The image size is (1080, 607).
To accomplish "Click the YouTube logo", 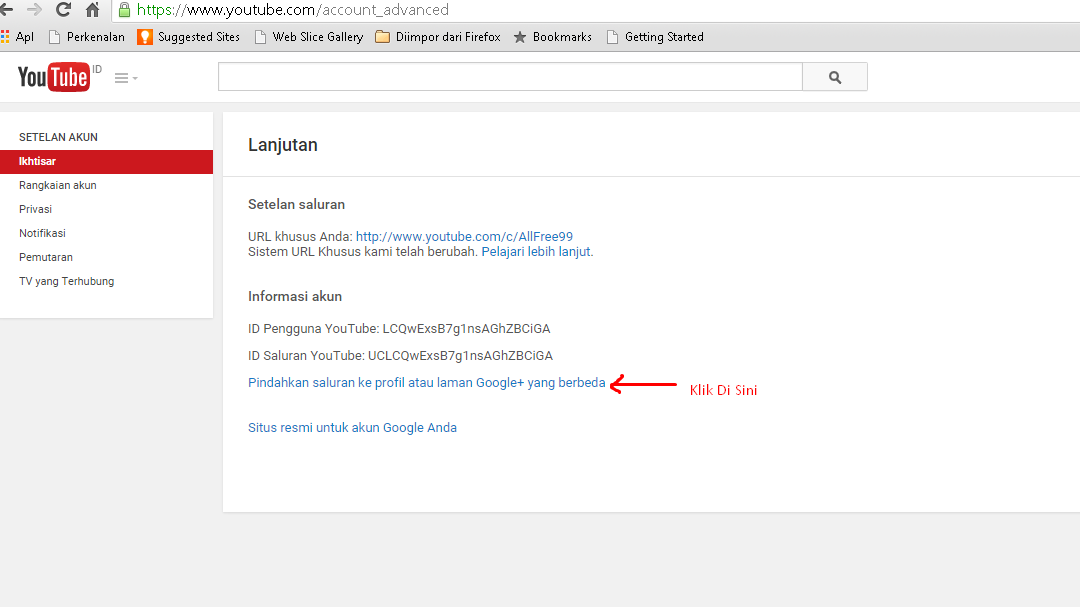I will [54, 77].
